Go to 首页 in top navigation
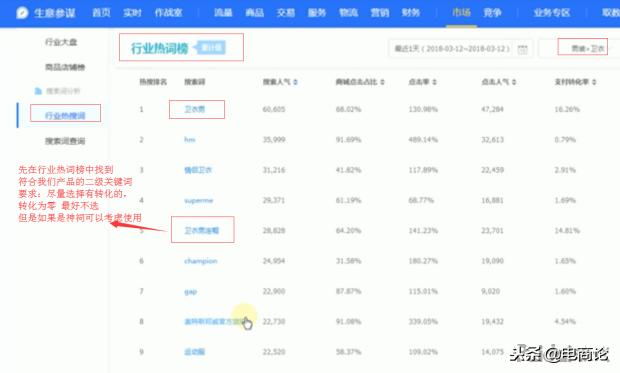620x373 pixels. pos(101,13)
